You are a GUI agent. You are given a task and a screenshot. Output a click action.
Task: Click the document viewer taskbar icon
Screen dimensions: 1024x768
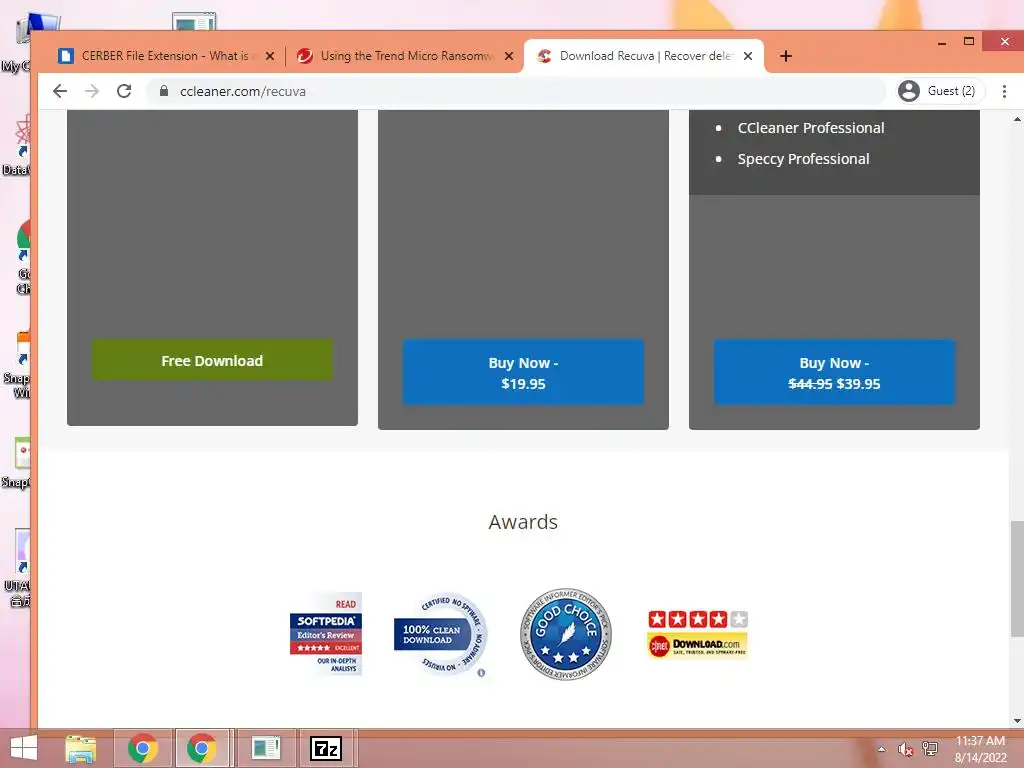[x=266, y=748]
